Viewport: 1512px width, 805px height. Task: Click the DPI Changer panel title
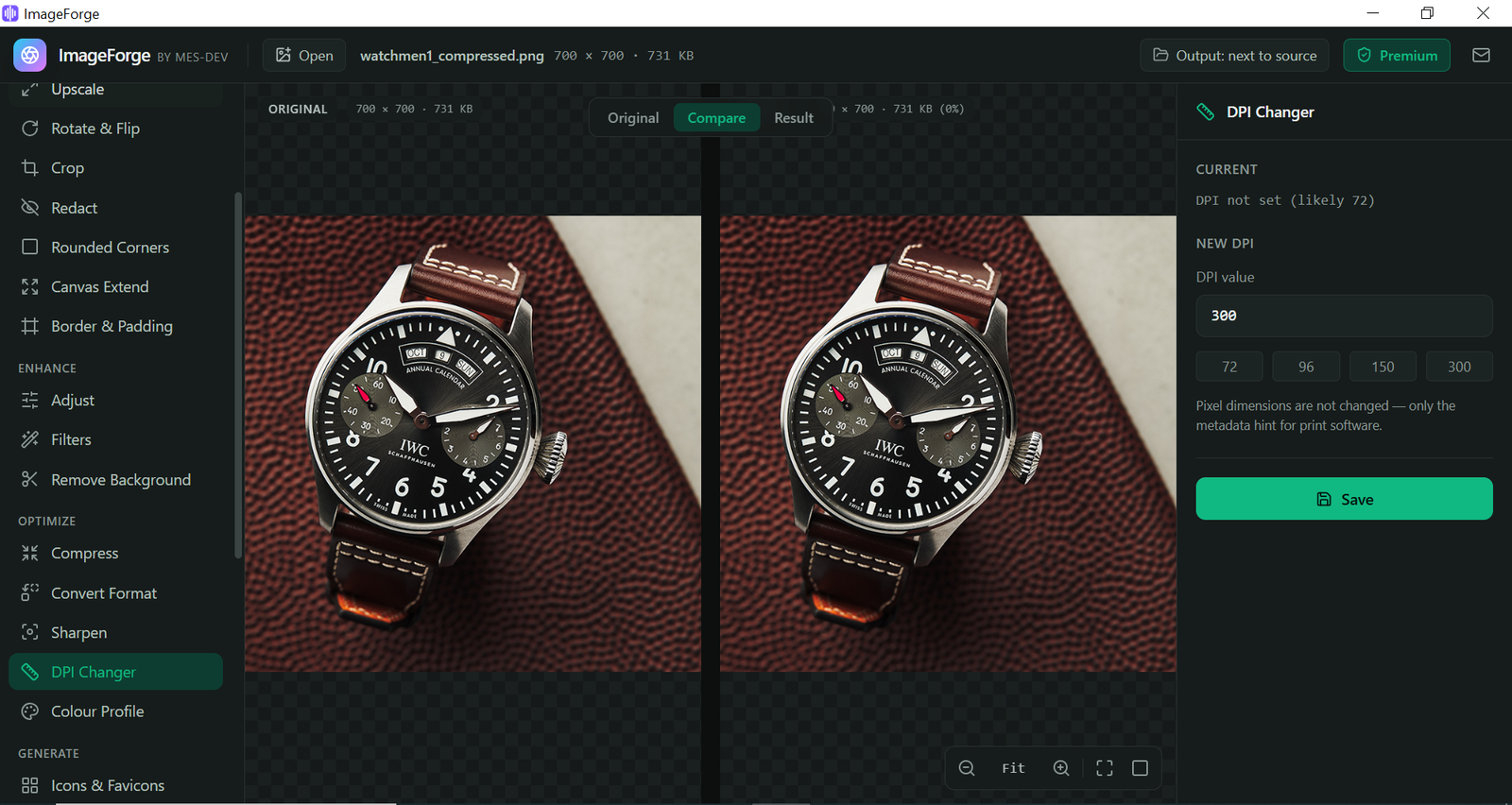pos(1270,111)
